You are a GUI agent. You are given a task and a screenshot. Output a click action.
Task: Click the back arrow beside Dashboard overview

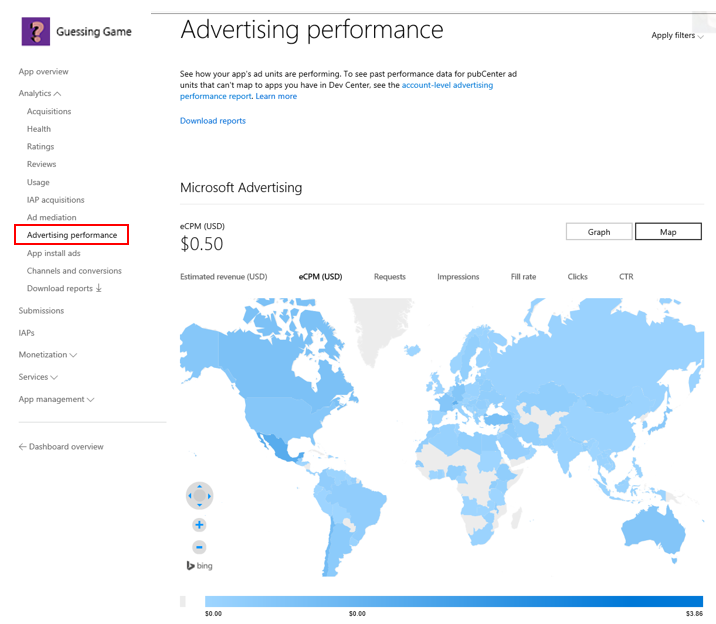pos(22,446)
